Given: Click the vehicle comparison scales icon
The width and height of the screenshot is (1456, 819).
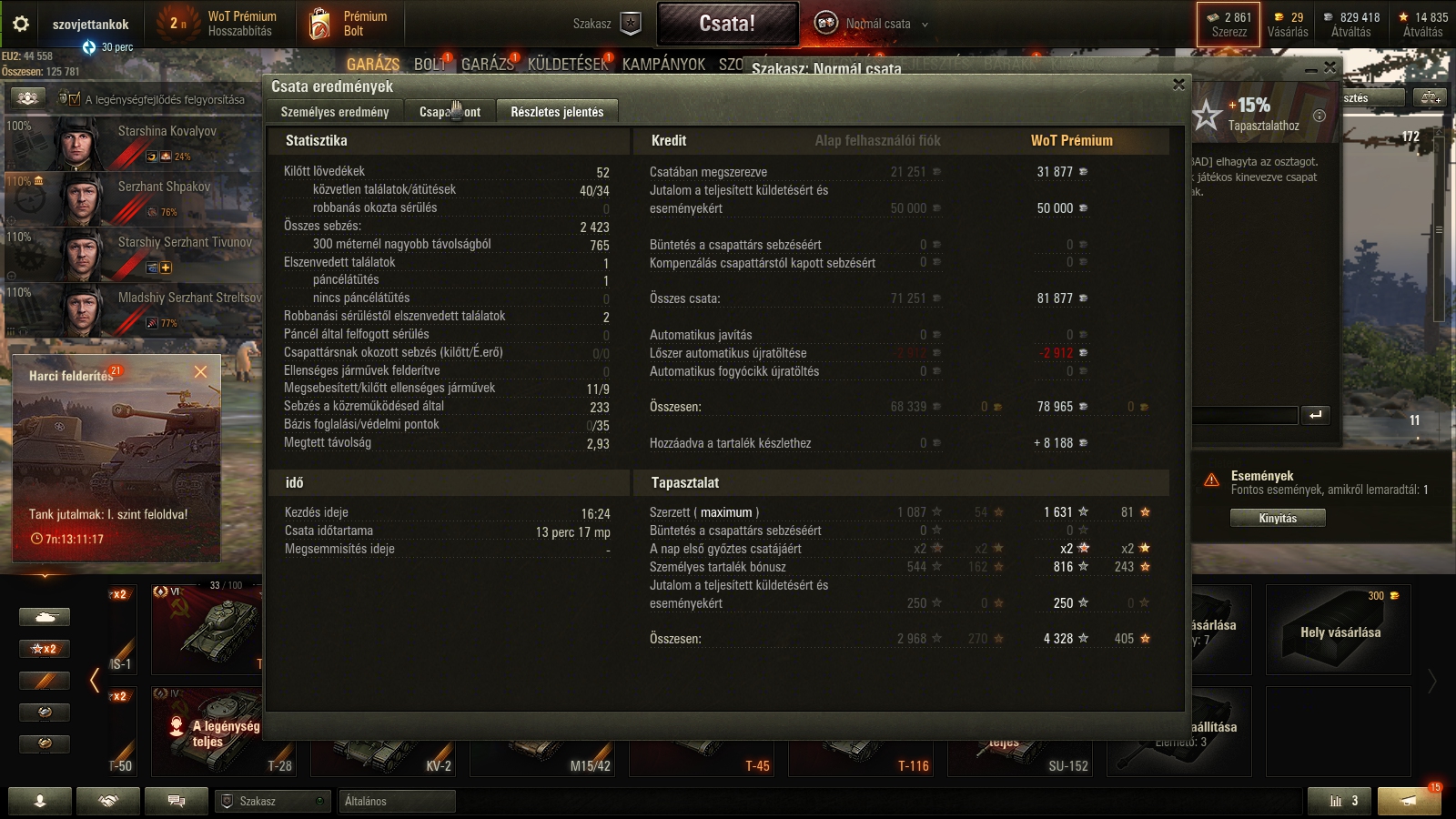Looking at the screenshot, I should (1431, 97).
